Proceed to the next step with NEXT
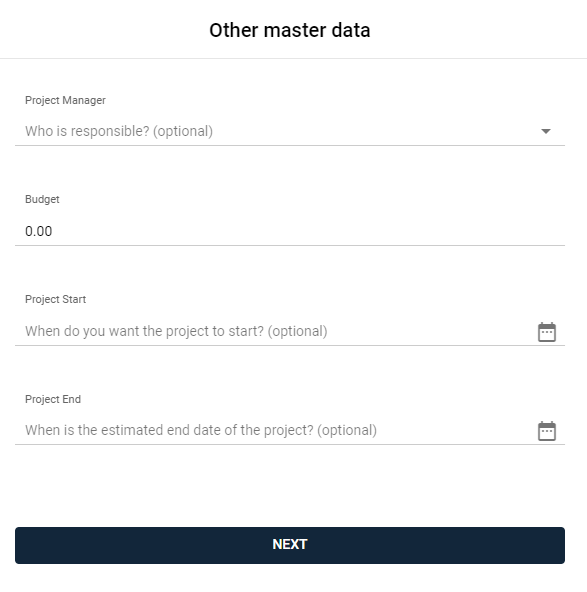Viewport: 587px width, 592px height. (290, 545)
